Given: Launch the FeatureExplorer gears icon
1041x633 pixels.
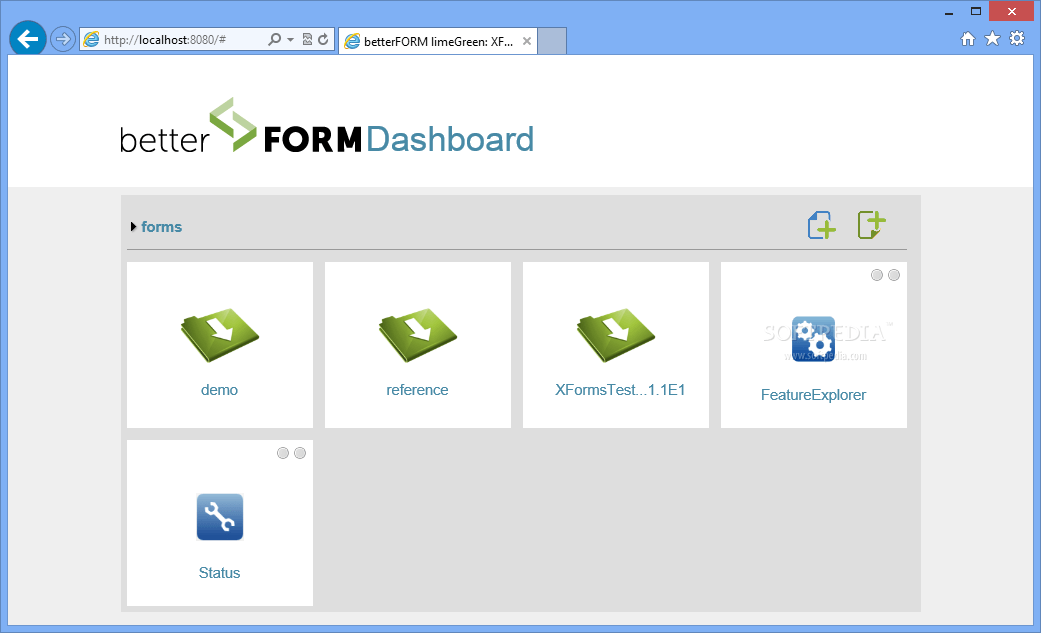Looking at the screenshot, I should [x=813, y=339].
